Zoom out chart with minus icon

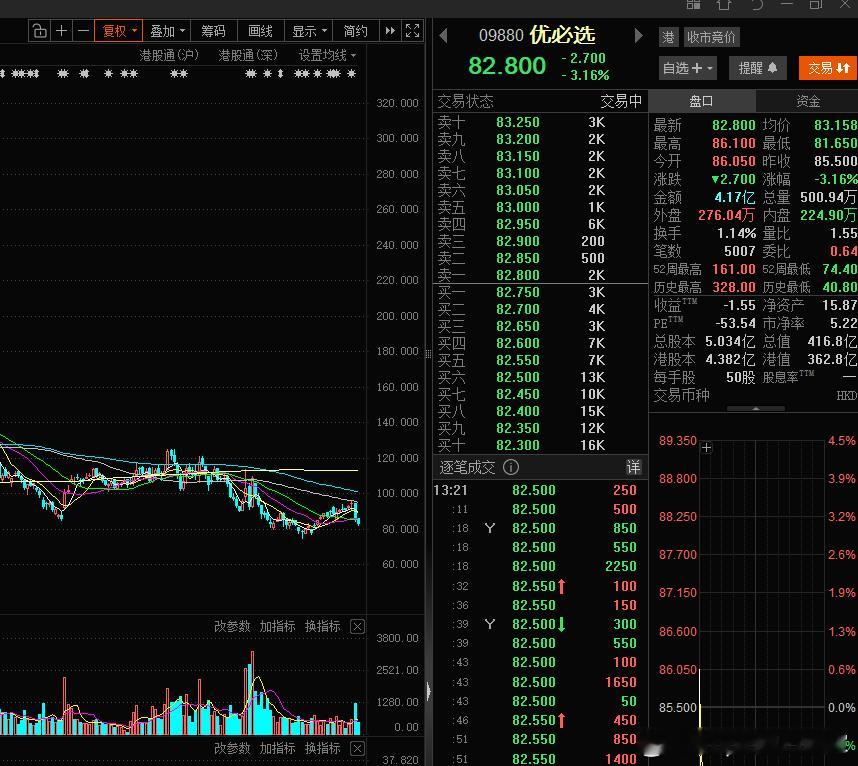pos(83,31)
